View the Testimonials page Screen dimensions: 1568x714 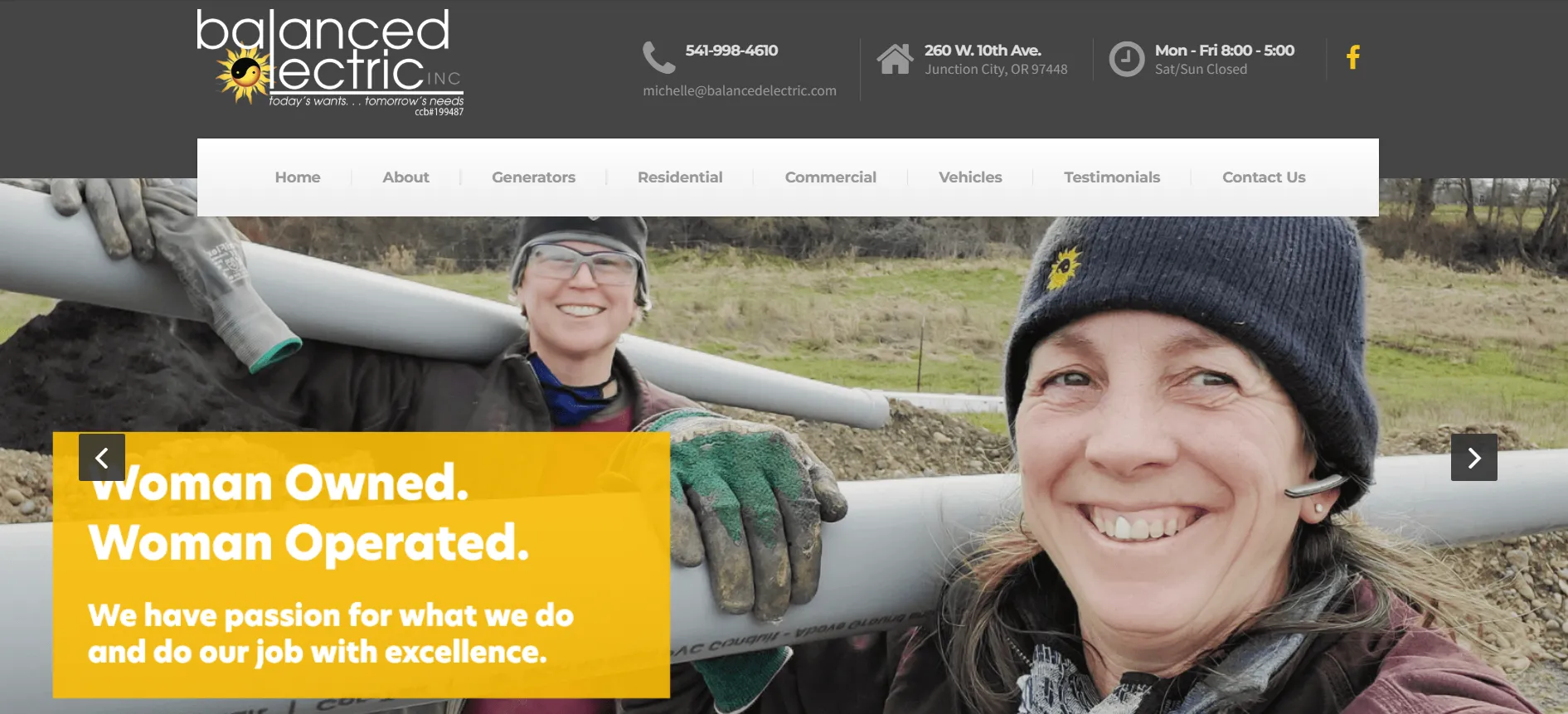click(x=1112, y=177)
